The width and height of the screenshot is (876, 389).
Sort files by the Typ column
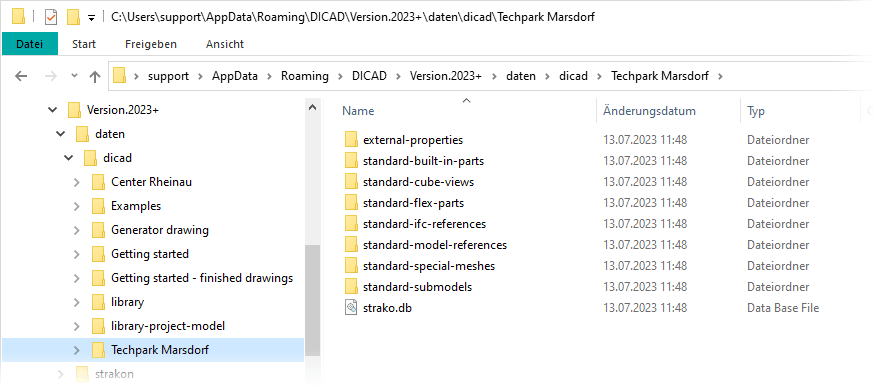(756, 111)
